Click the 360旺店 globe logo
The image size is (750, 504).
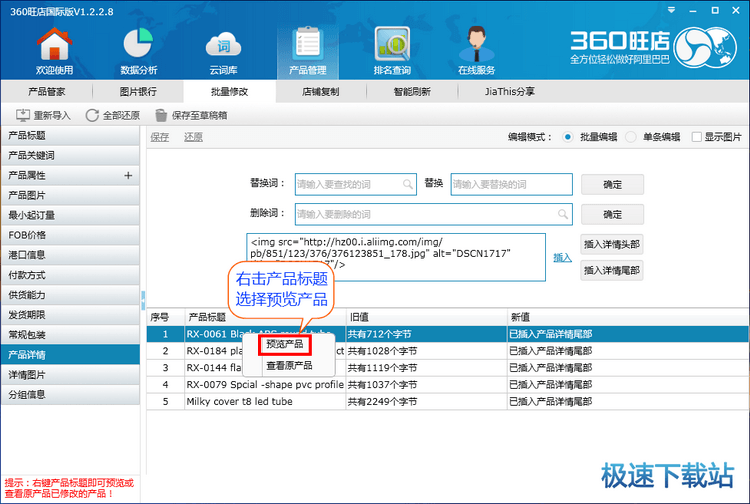coord(705,47)
